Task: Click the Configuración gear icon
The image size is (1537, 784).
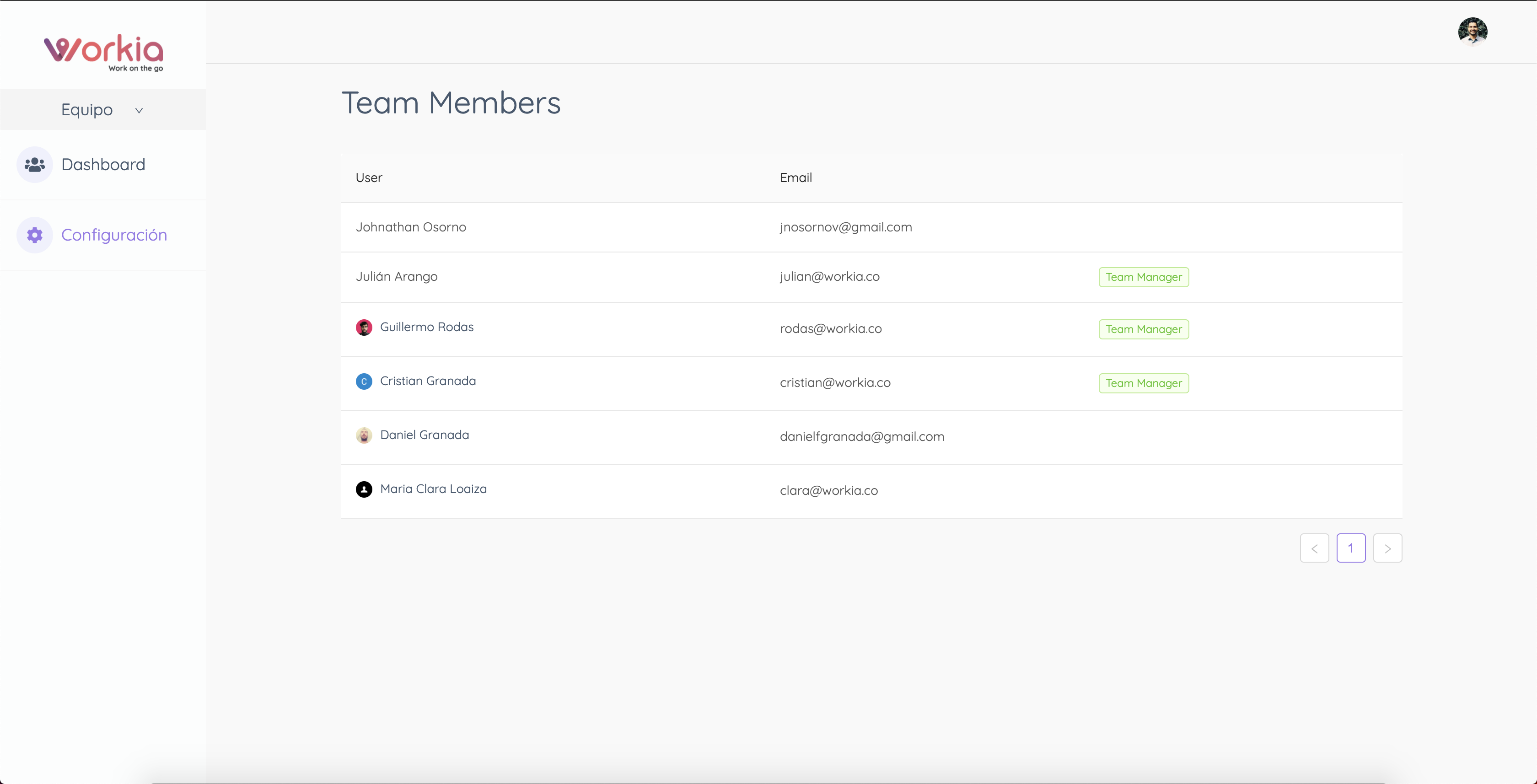Action: tap(35, 235)
